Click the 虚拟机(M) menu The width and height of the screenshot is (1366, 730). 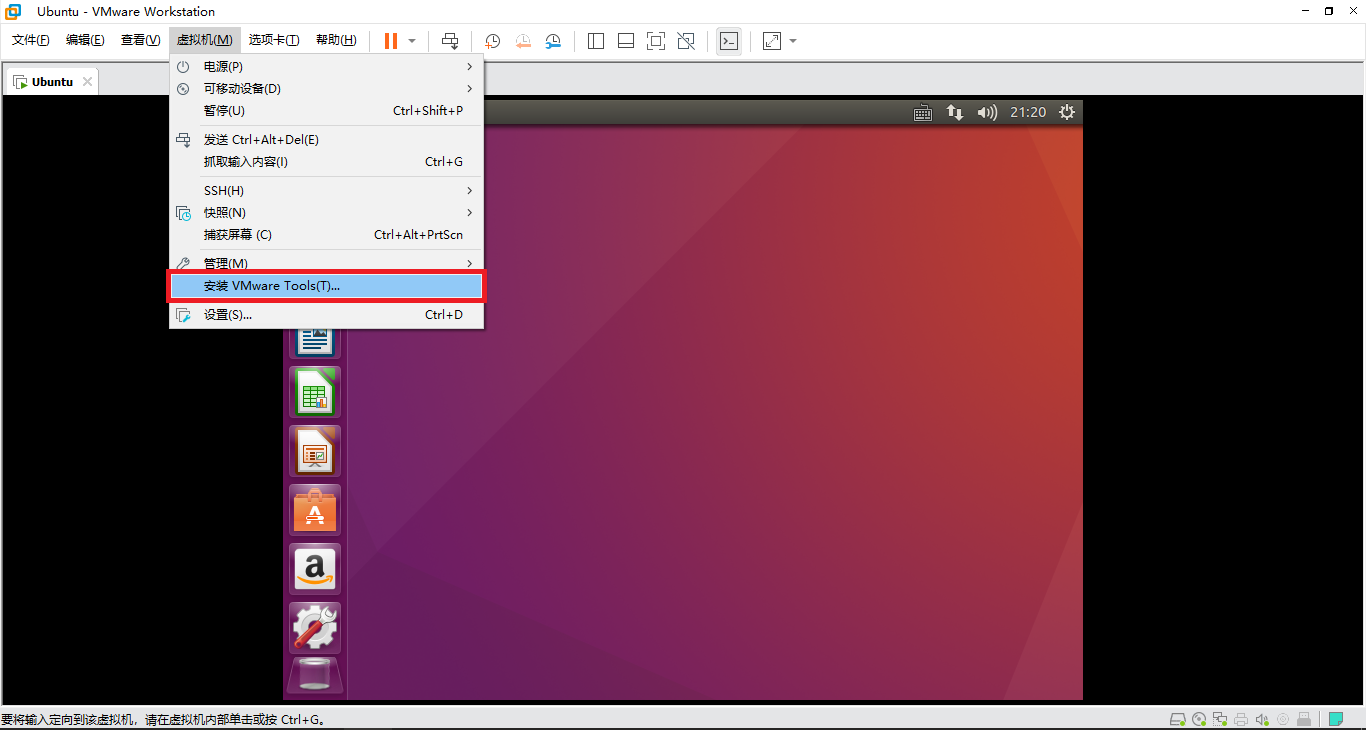click(x=205, y=40)
